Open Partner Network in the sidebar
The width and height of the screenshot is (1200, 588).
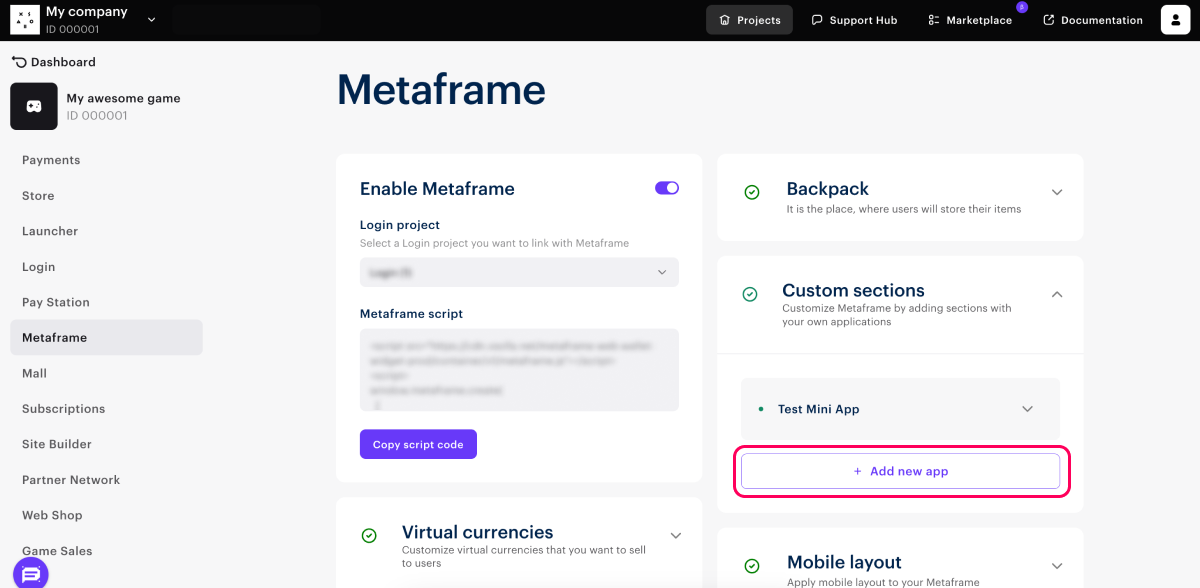click(x=71, y=480)
